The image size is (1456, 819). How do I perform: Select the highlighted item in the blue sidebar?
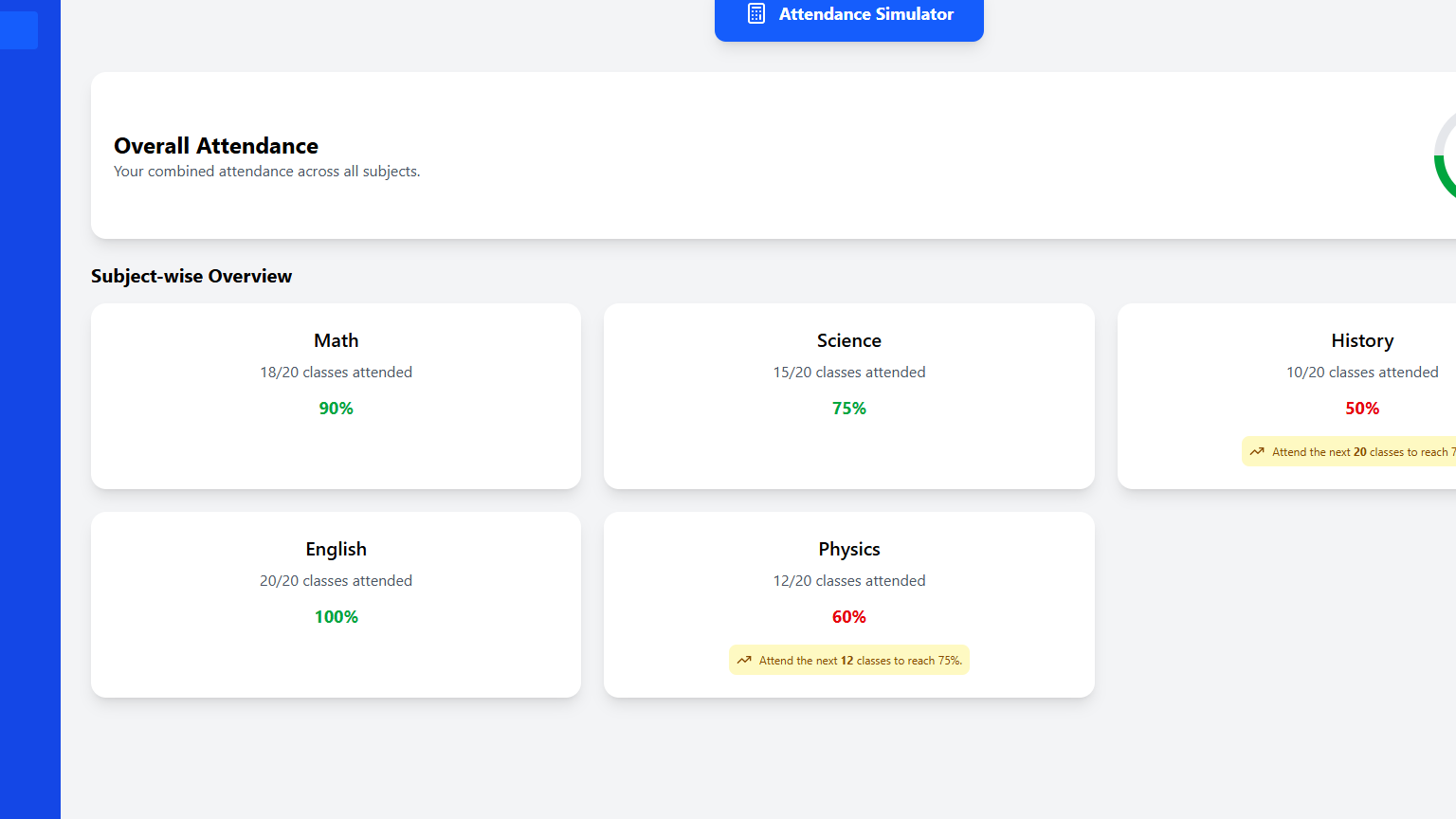pyautogui.click(x=18, y=30)
